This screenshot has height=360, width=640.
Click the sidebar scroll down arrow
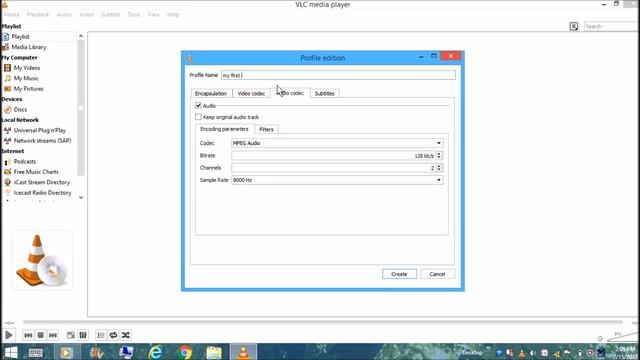pyautogui.click(x=81, y=198)
